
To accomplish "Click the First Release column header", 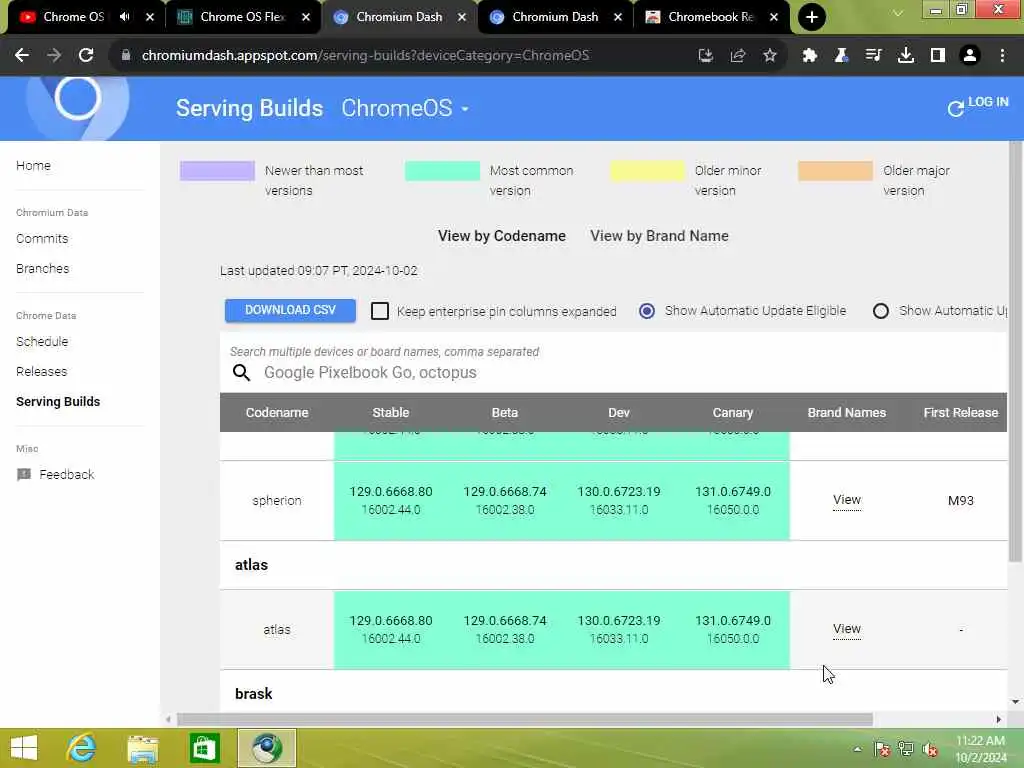I will click(x=960, y=413).
